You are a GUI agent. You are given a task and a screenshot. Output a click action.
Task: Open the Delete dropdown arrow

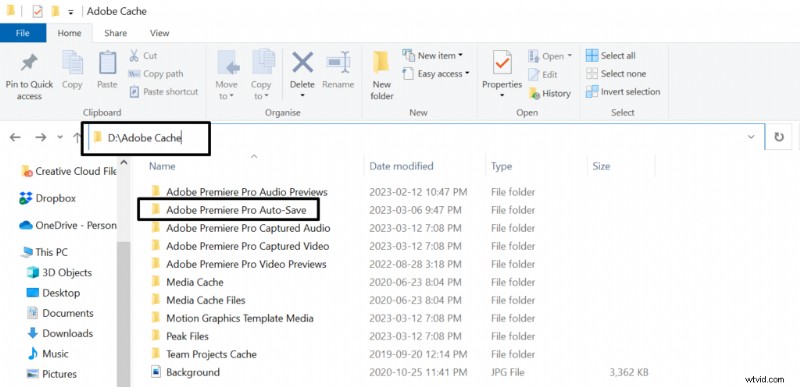tap(302, 96)
